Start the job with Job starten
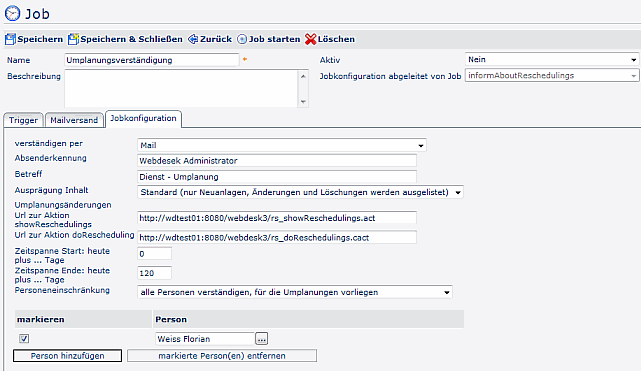641x371 pixels. [274, 39]
